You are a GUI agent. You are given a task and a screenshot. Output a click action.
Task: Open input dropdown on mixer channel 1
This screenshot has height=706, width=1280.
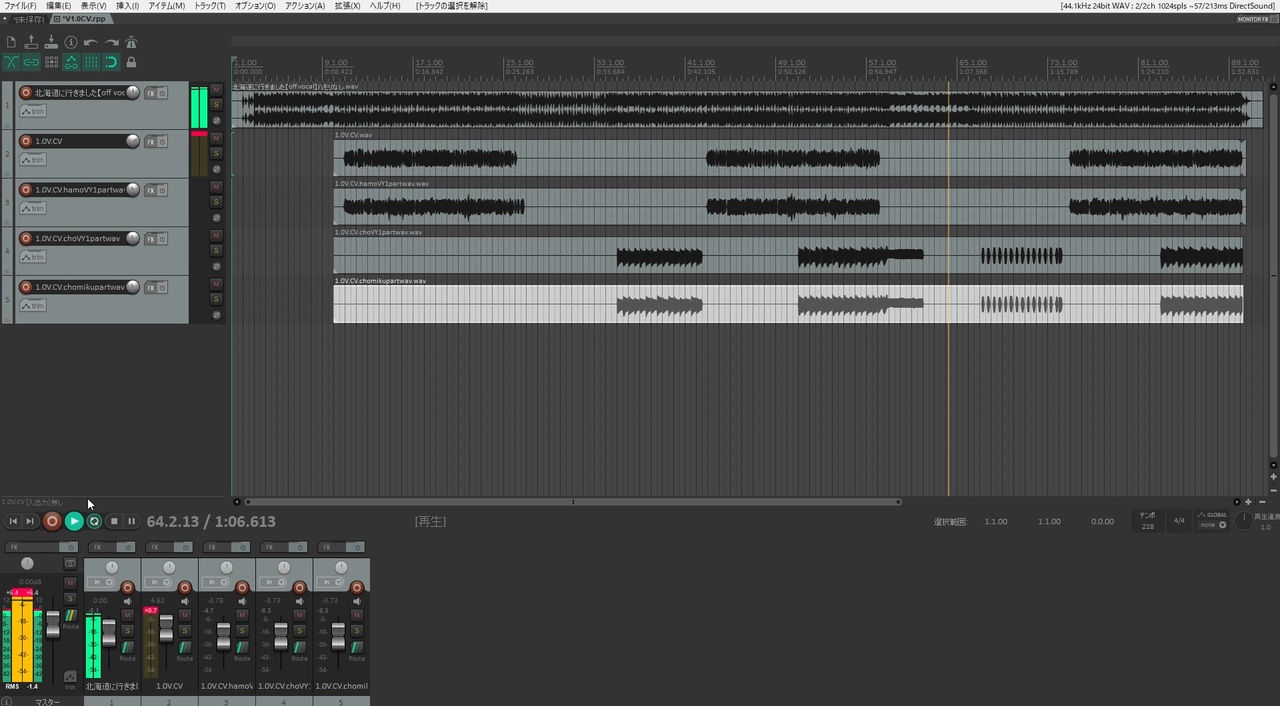click(101, 582)
